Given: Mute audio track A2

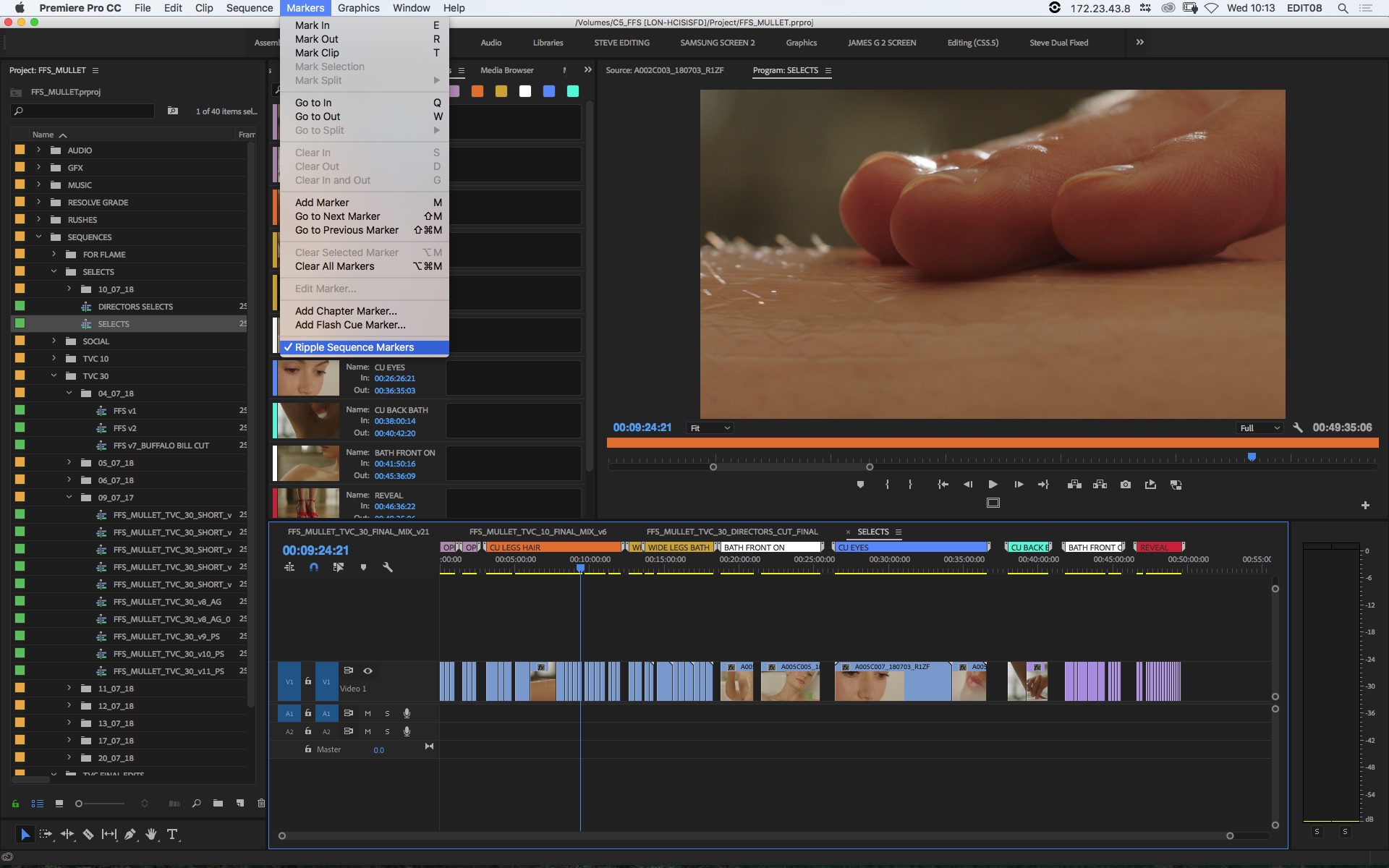Looking at the screenshot, I should click(x=368, y=731).
